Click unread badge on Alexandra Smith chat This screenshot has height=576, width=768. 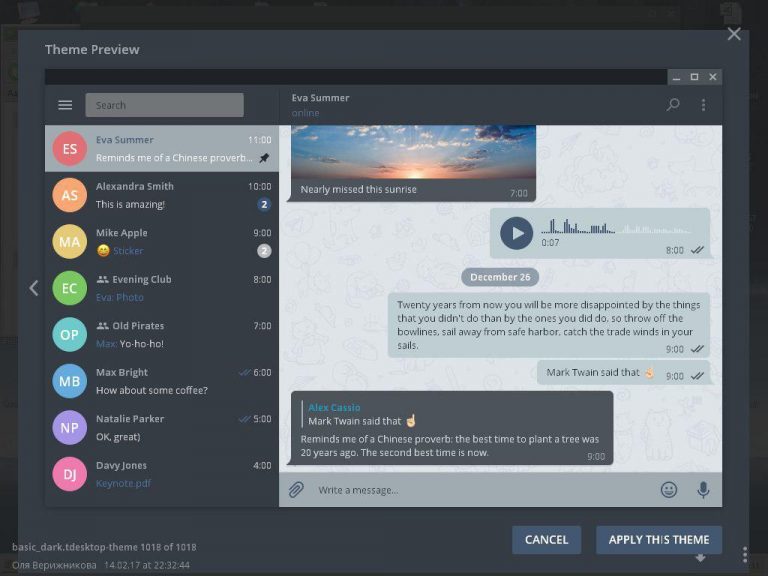point(264,204)
